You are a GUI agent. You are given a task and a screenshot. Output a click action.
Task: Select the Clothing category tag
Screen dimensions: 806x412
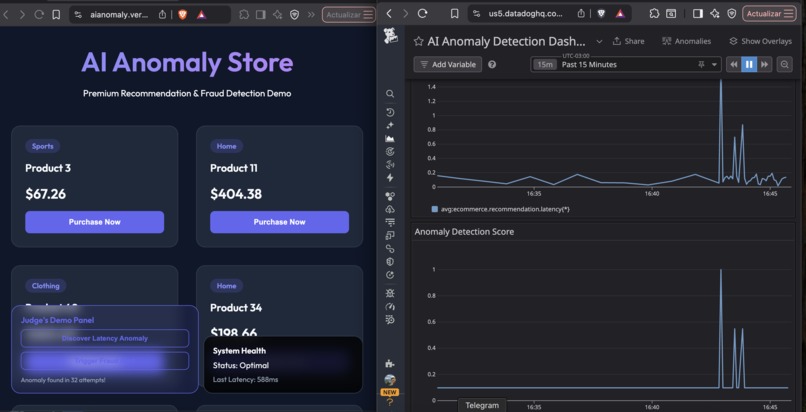46,286
